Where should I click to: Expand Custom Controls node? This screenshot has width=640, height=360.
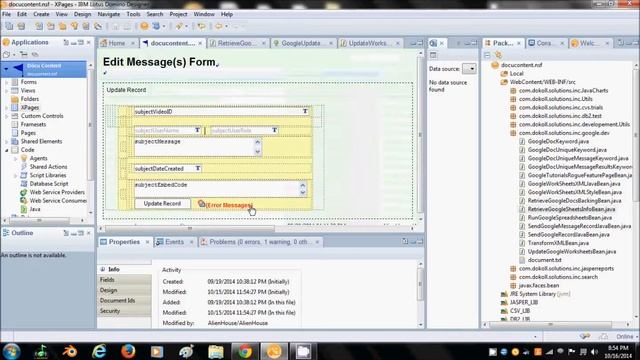pyautogui.click(x=7, y=116)
